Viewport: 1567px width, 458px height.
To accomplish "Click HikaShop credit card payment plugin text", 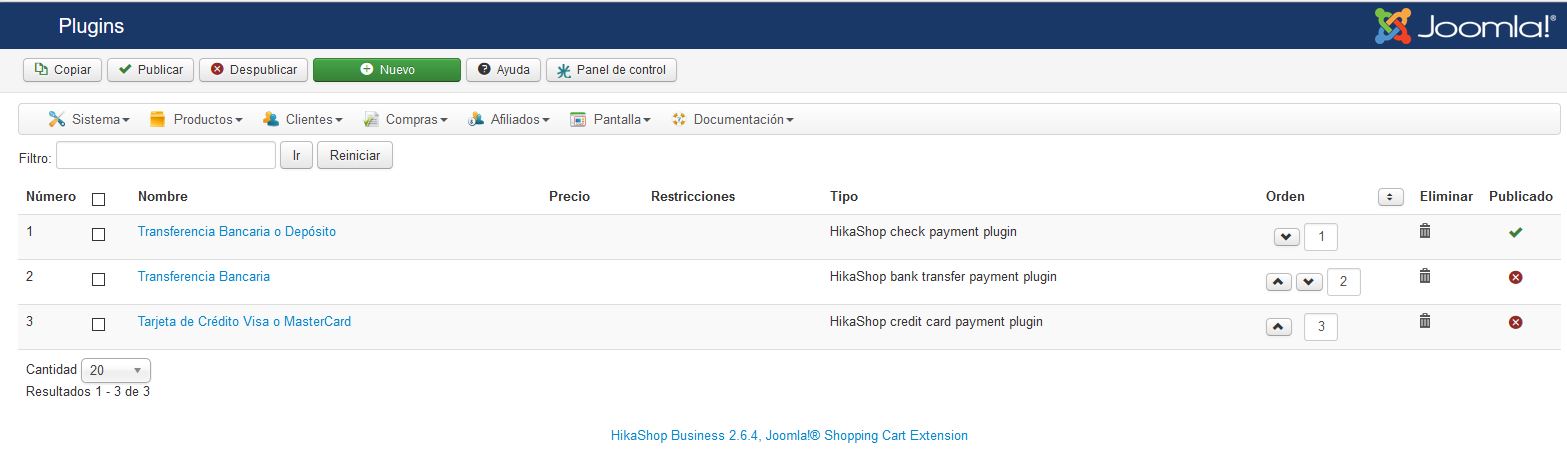I will pyautogui.click(x=936, y=321).
